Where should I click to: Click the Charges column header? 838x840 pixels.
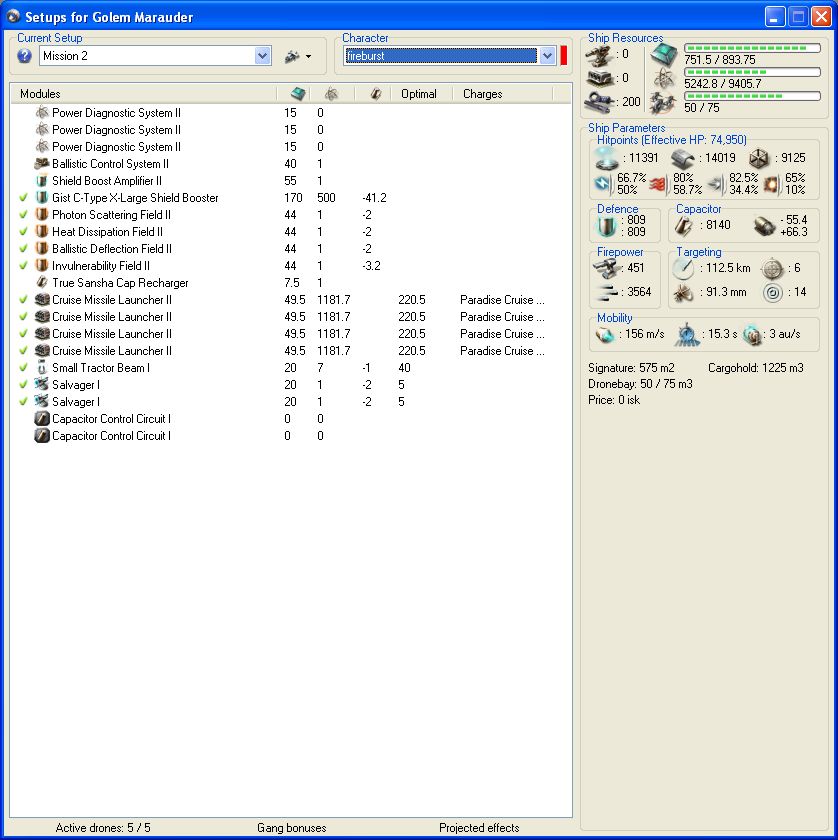click(x=483, y=94)
